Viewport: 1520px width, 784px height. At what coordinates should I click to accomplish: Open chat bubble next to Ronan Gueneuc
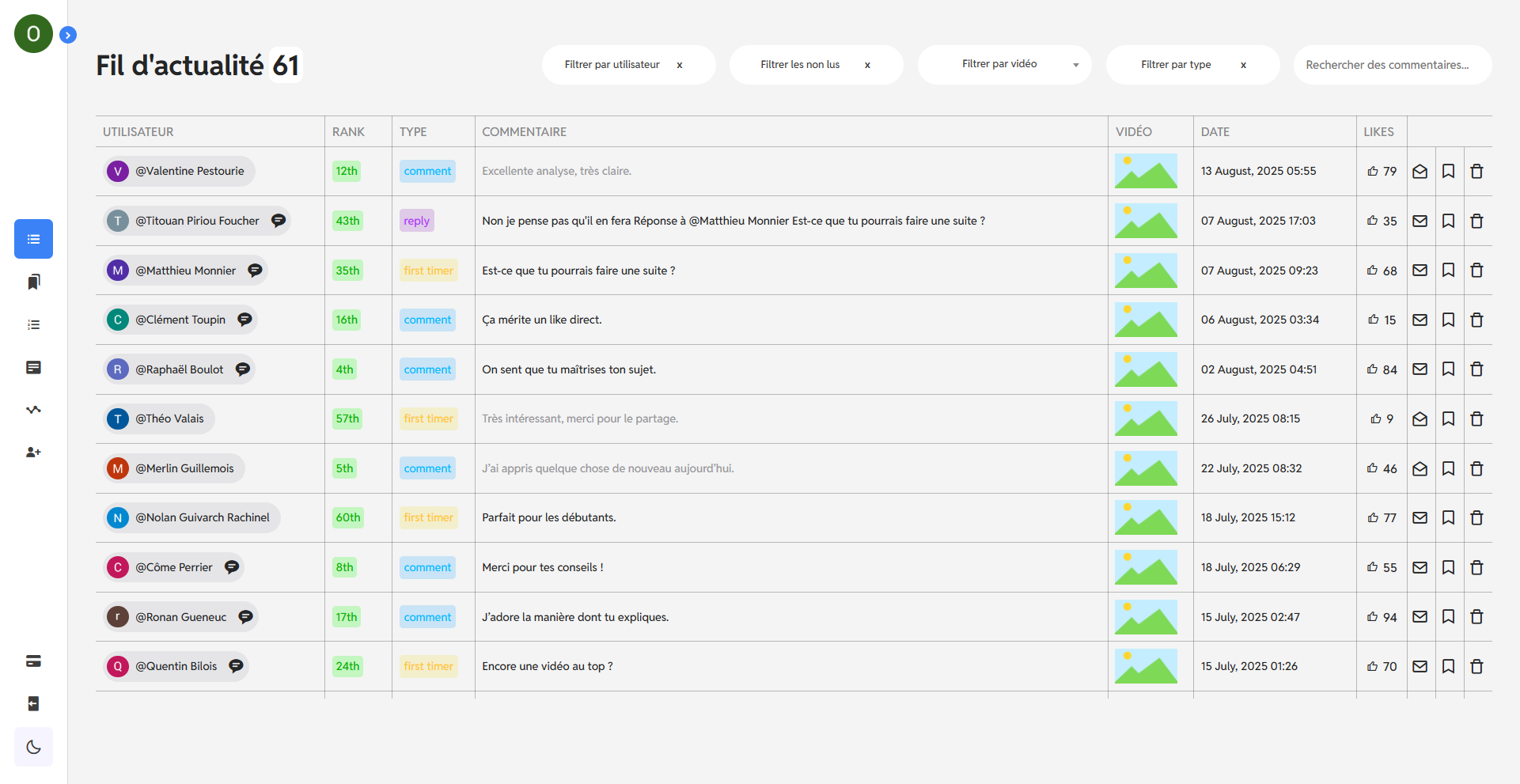tap(246, 617)
